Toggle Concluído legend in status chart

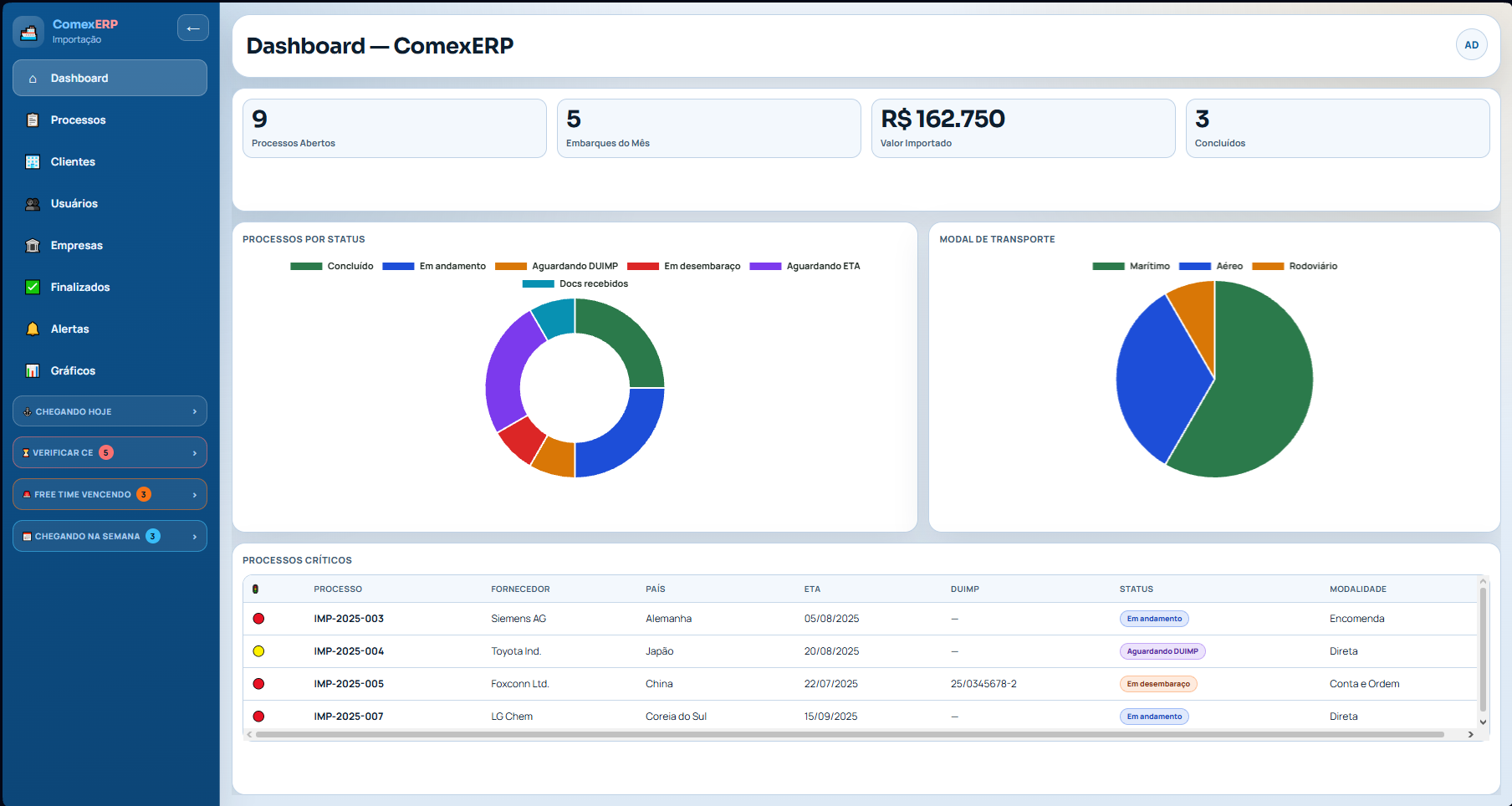(x=332, y=267)
